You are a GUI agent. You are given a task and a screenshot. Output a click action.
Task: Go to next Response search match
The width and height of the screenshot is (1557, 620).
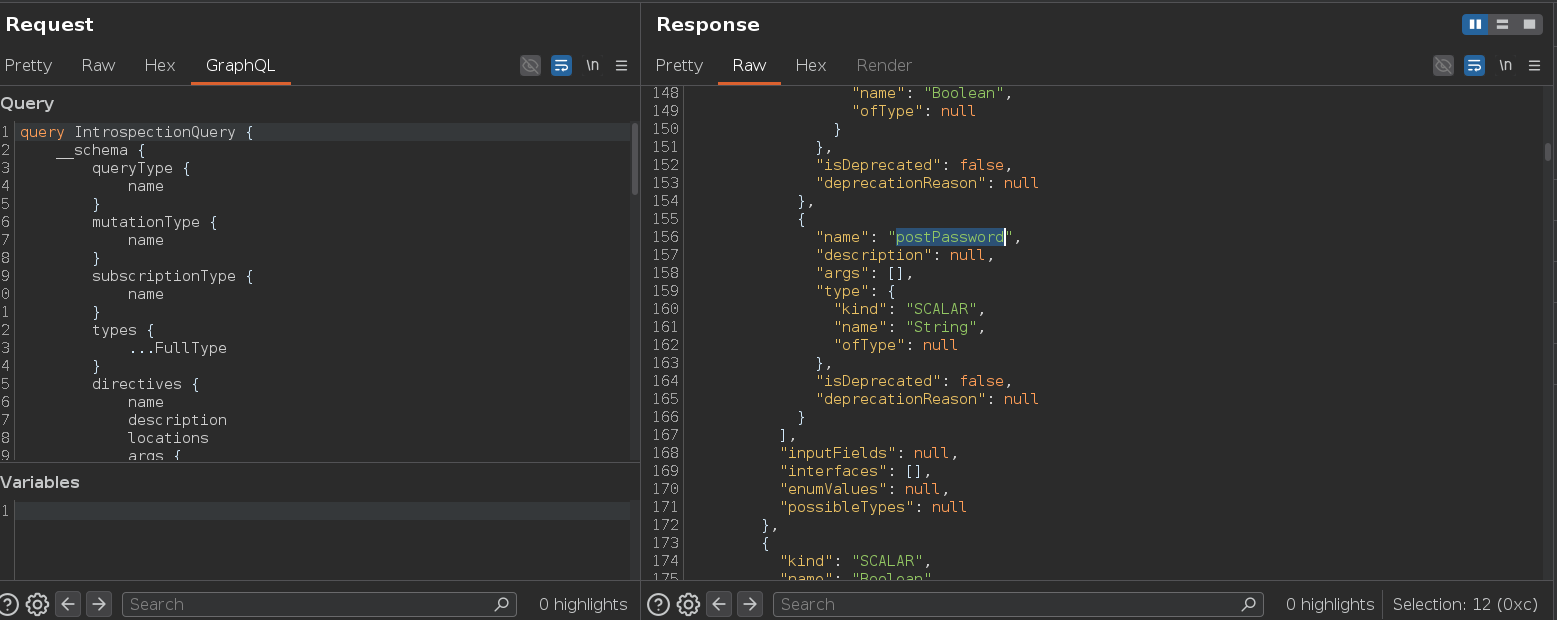pos(750,604)
